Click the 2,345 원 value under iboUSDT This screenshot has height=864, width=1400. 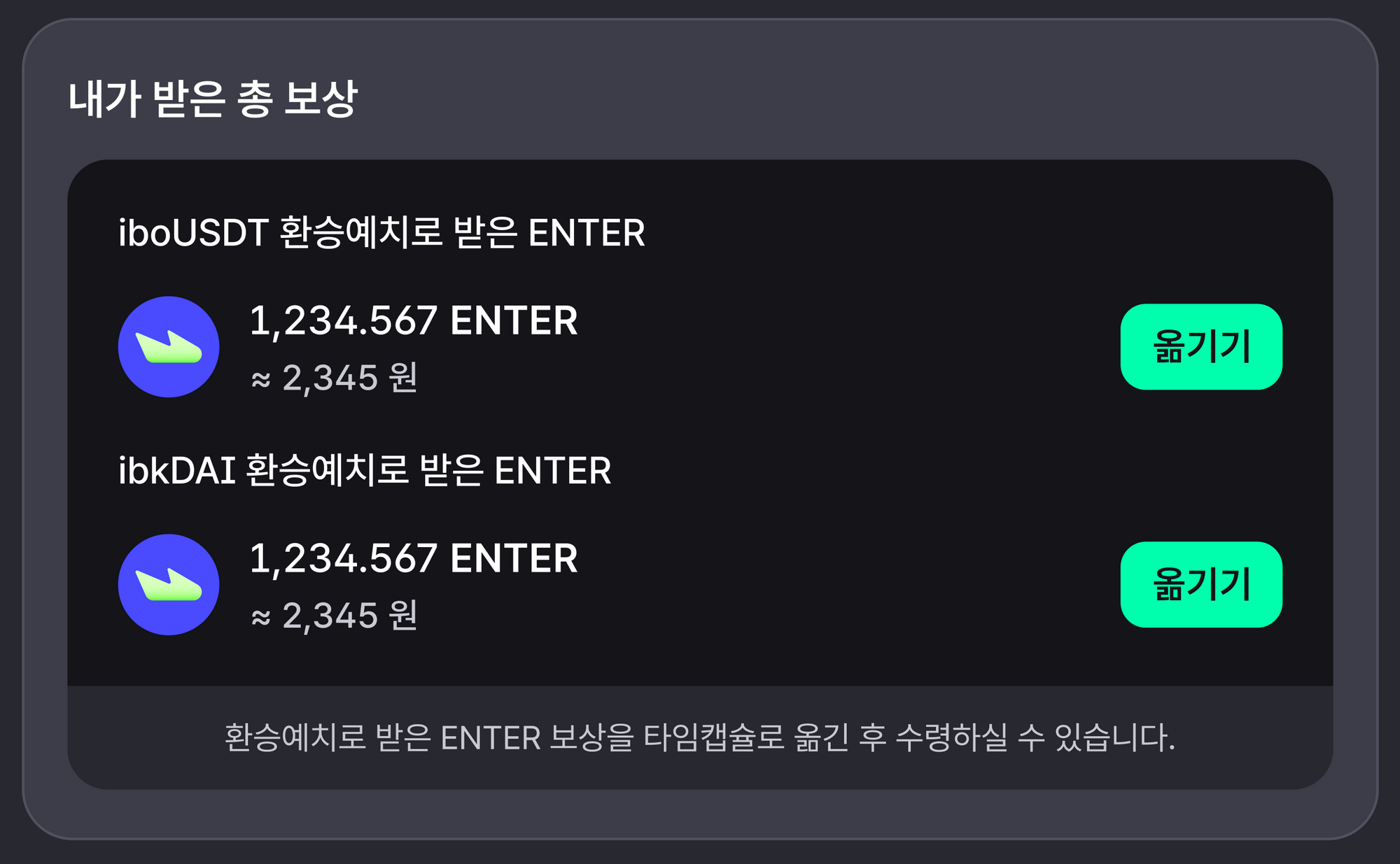click(350, 378)
